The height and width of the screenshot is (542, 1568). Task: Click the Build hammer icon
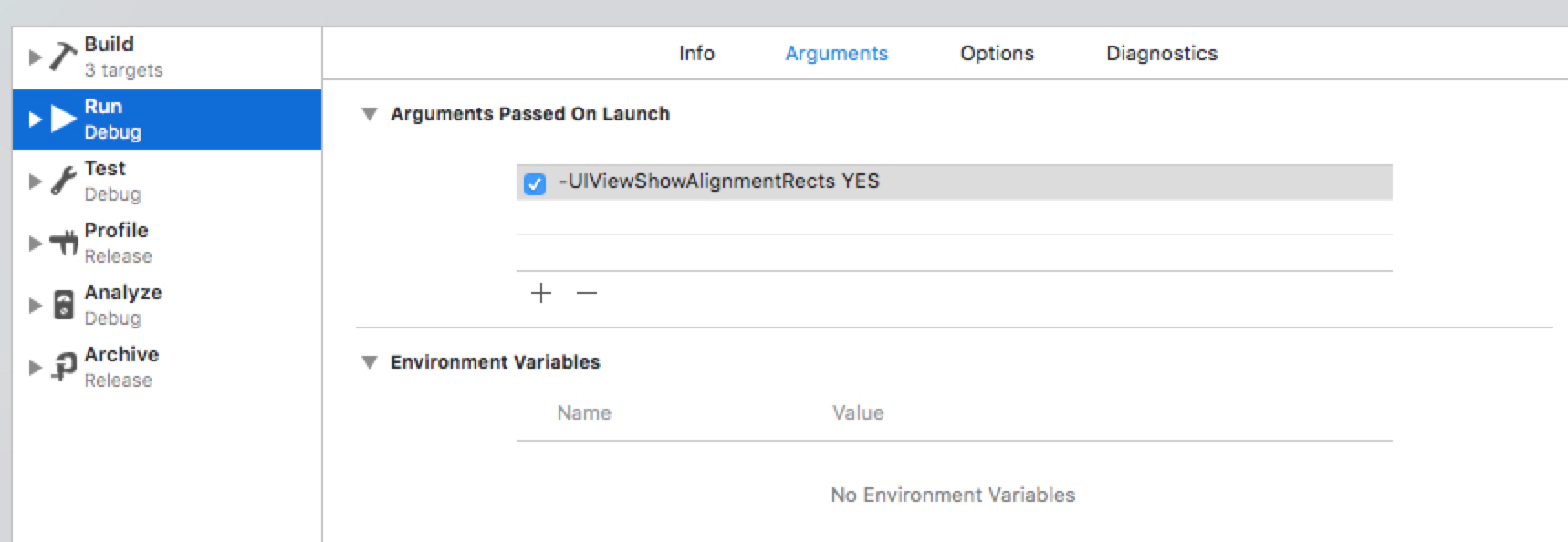coord(63,57)
